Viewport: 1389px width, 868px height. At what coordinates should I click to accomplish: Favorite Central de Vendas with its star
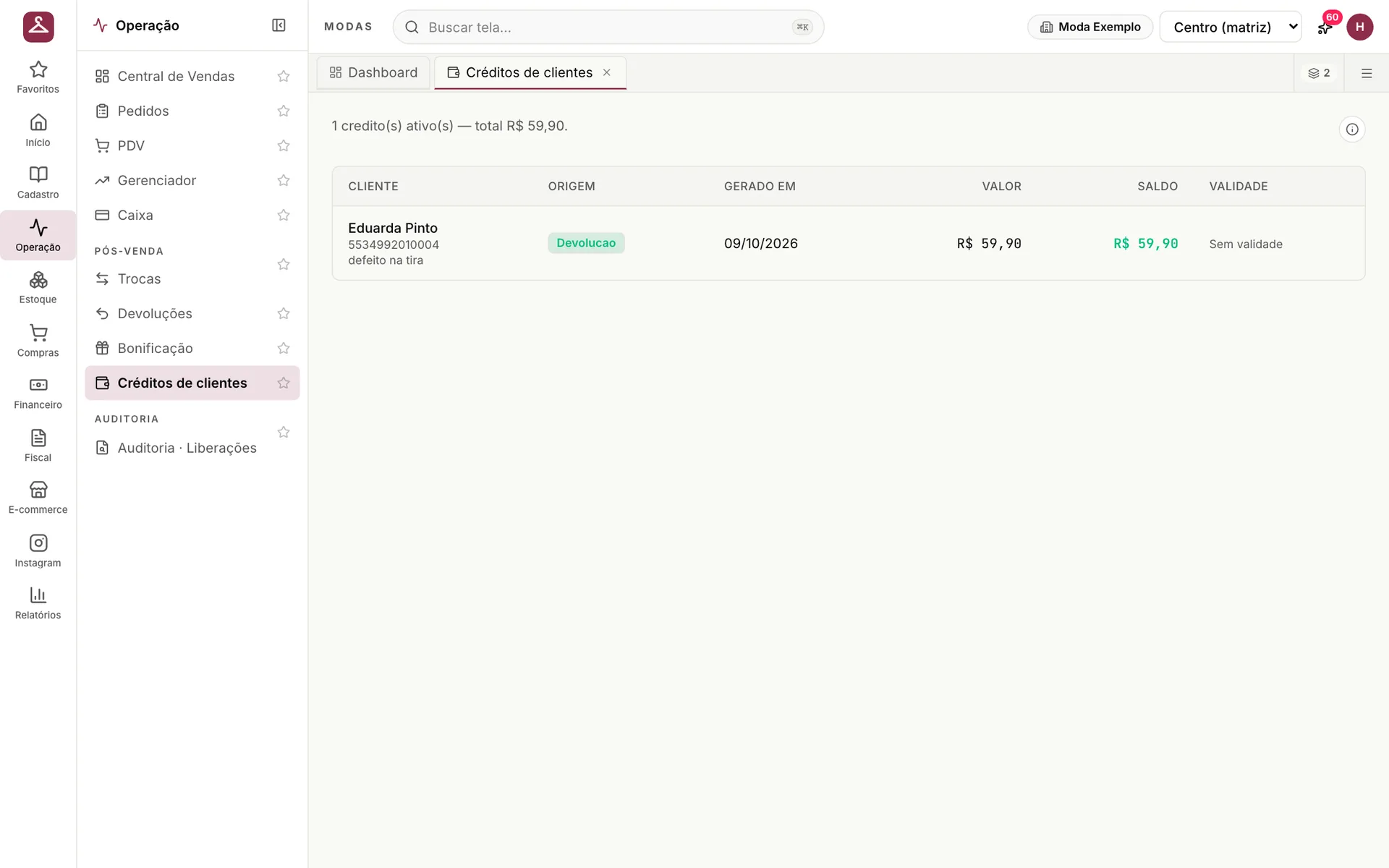click(x=284, y=76)
